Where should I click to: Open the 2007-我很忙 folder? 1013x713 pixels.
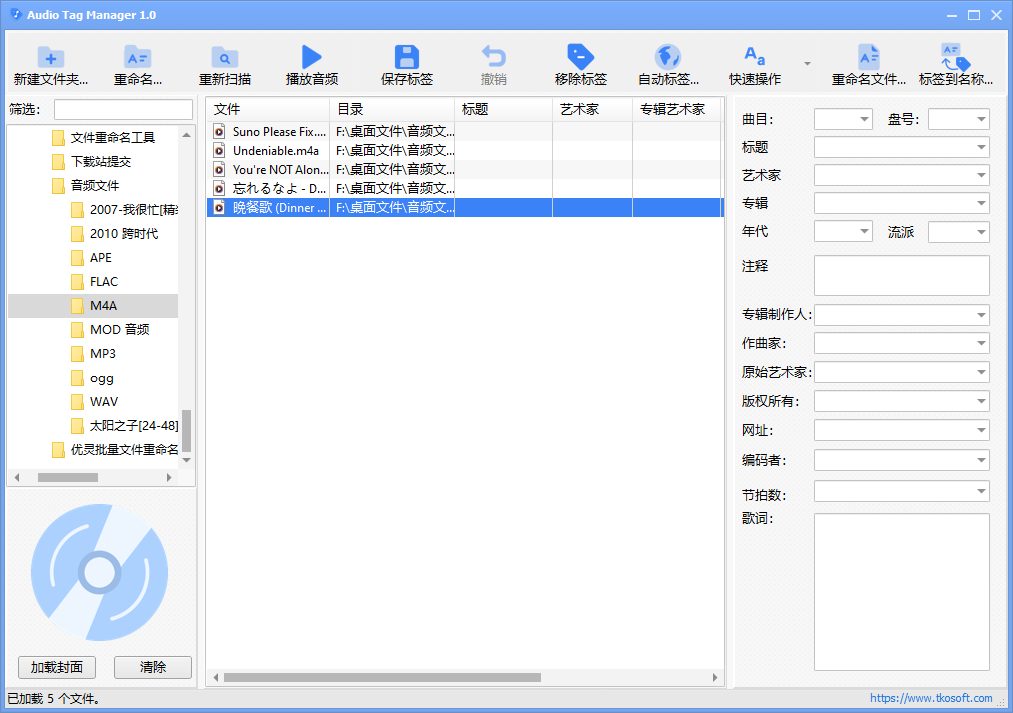[124, 210]
